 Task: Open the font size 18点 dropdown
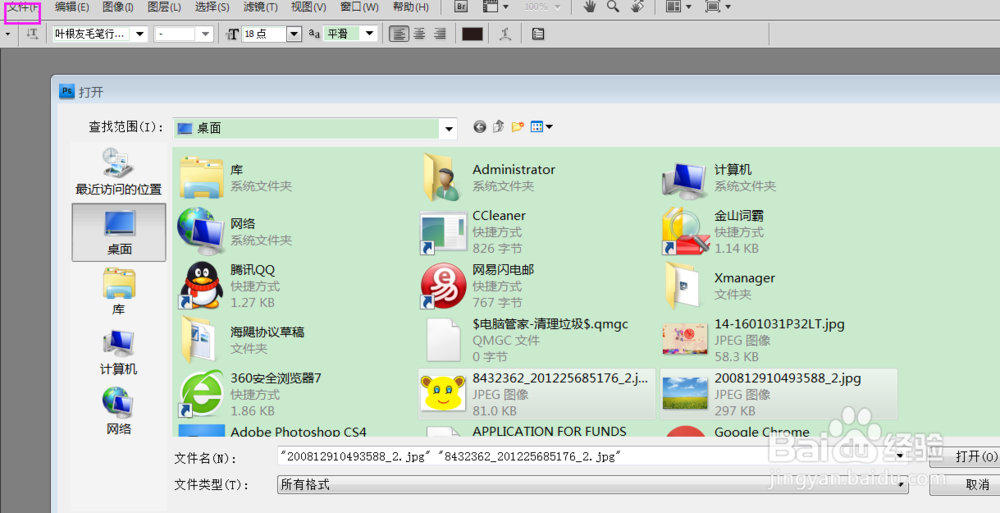tap(293, 34)
